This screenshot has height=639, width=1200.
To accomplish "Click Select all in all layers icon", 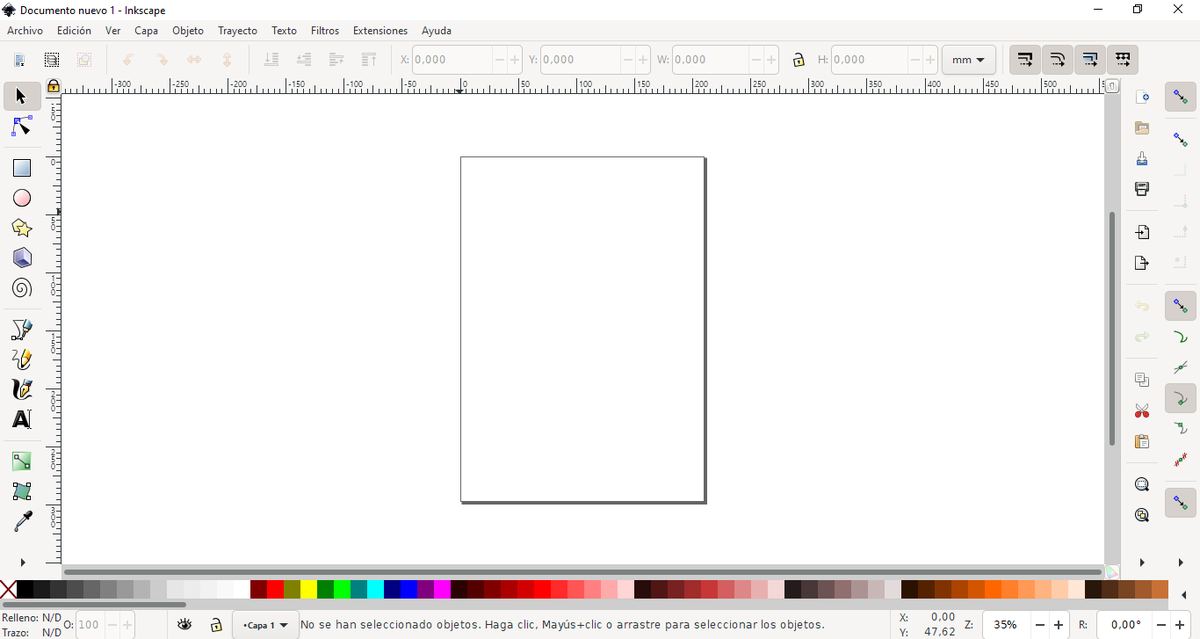I will pyautogui.click(x=52, y=60).
